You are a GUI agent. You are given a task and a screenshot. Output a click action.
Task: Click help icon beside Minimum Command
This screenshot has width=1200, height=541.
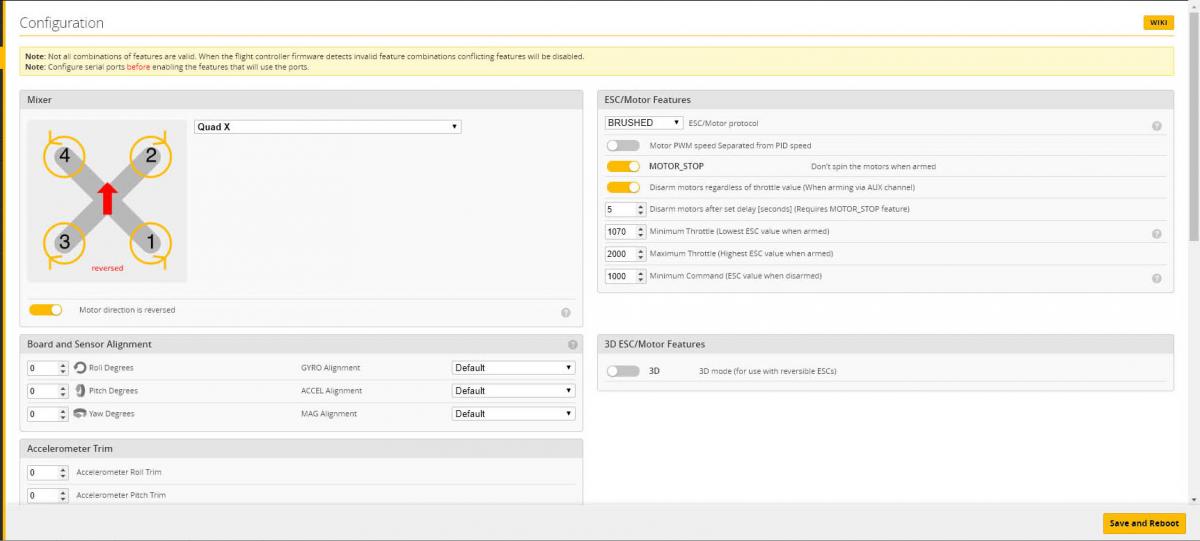pyautogui.click(x=1156, y=279)
